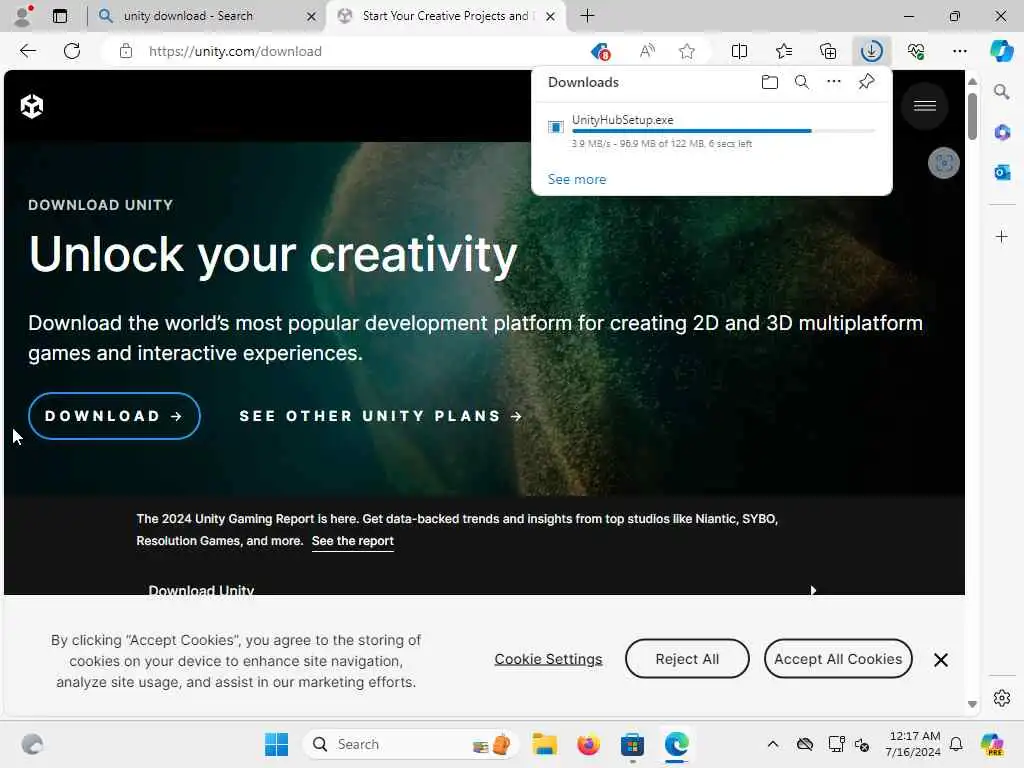The width and height of the screenshot is (1024, 768).
Task: Add a sidebar app with plus icon
Action: coord(1001,236)
